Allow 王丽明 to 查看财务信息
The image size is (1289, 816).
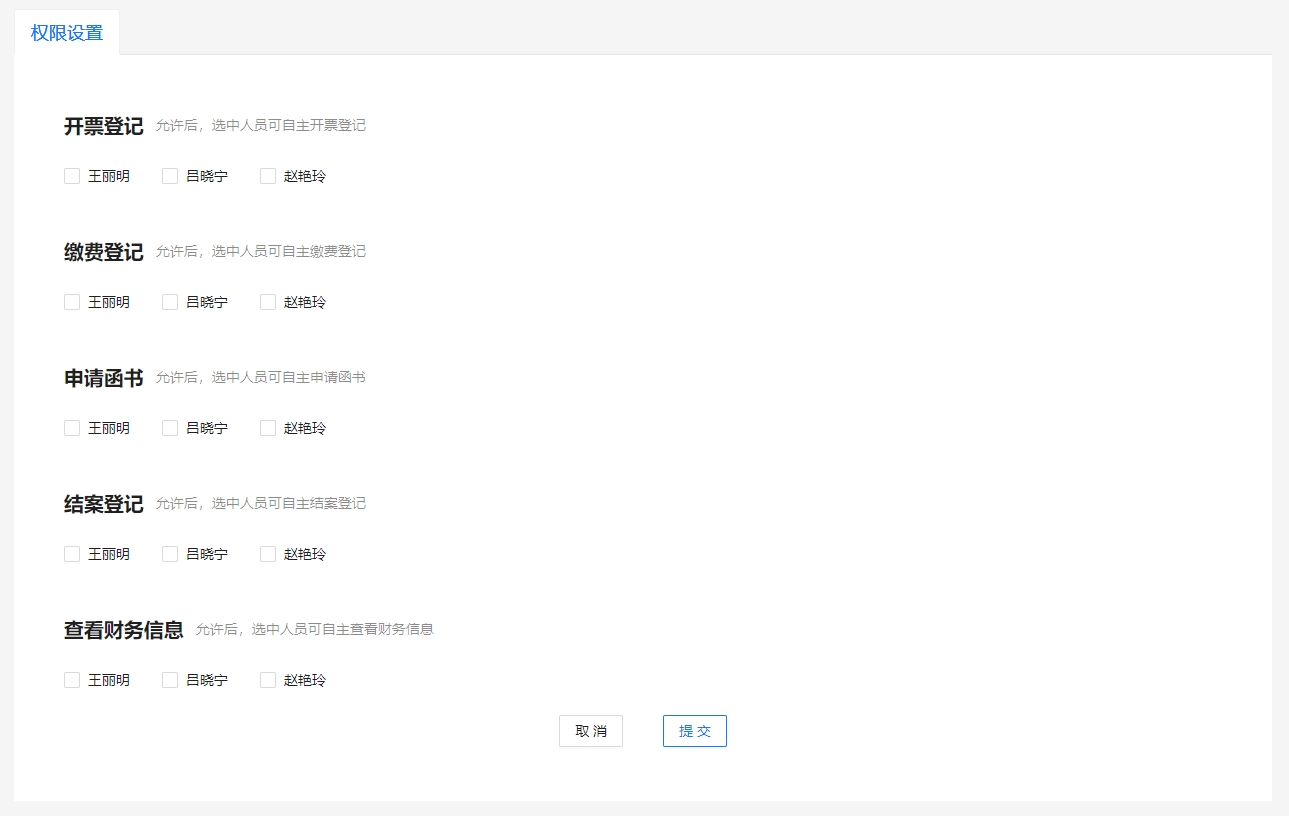click(72, 680)
